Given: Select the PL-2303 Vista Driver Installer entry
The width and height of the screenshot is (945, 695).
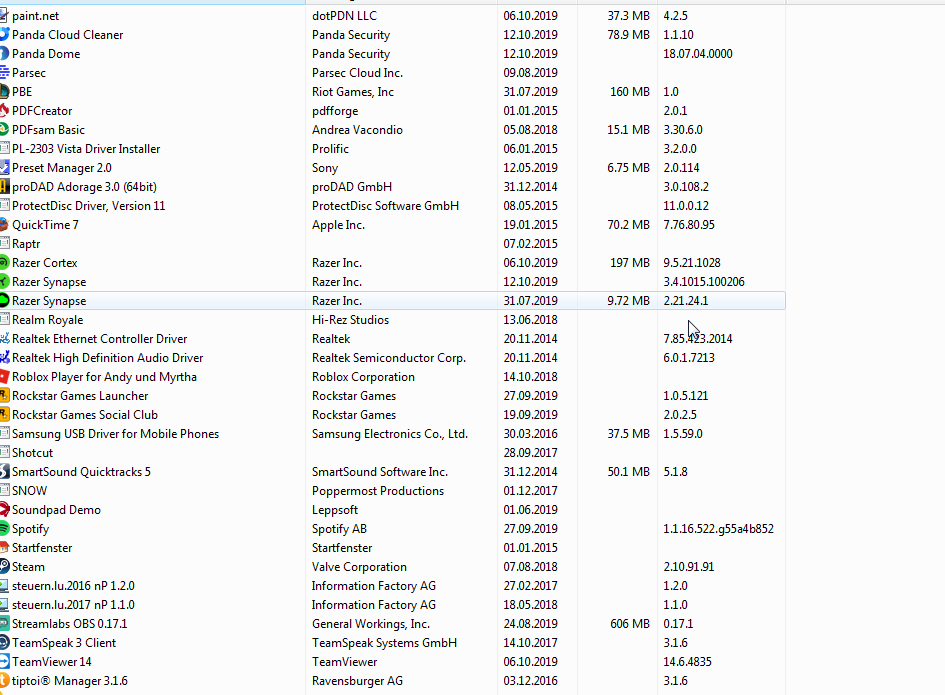Looking at the screenshot, I should coord(86,148).
